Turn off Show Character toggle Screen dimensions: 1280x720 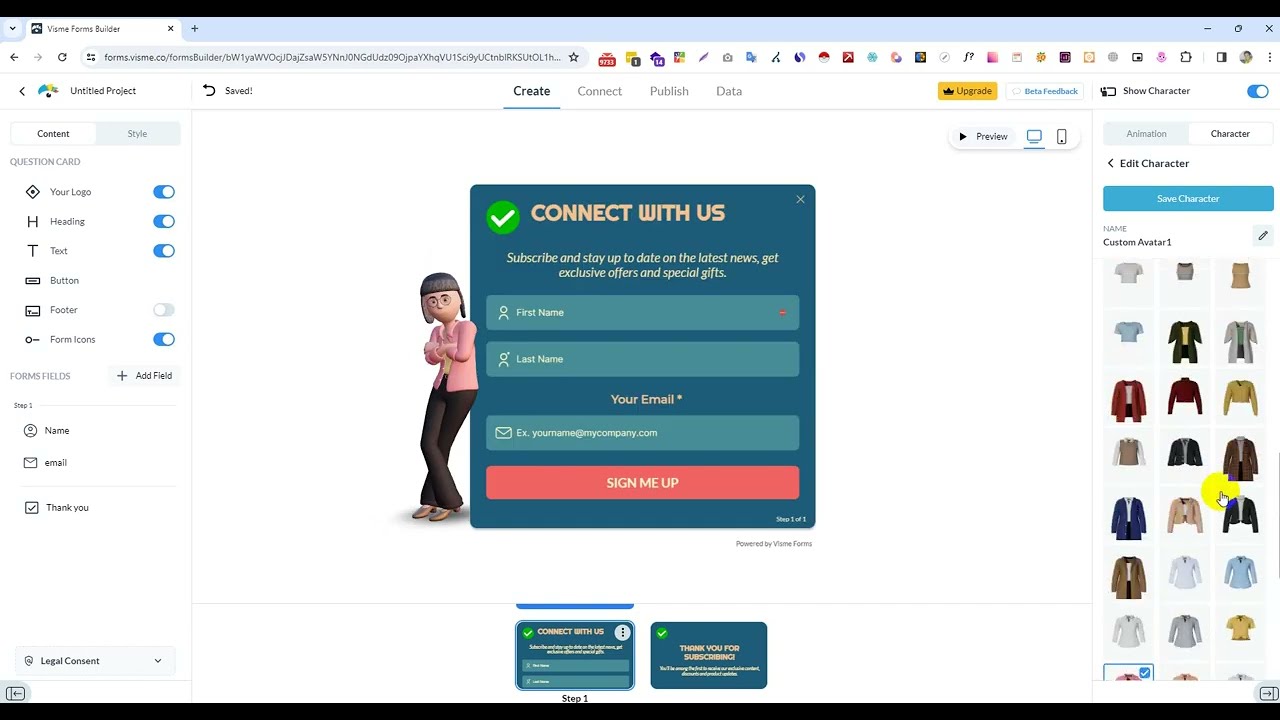point(1258,91)
